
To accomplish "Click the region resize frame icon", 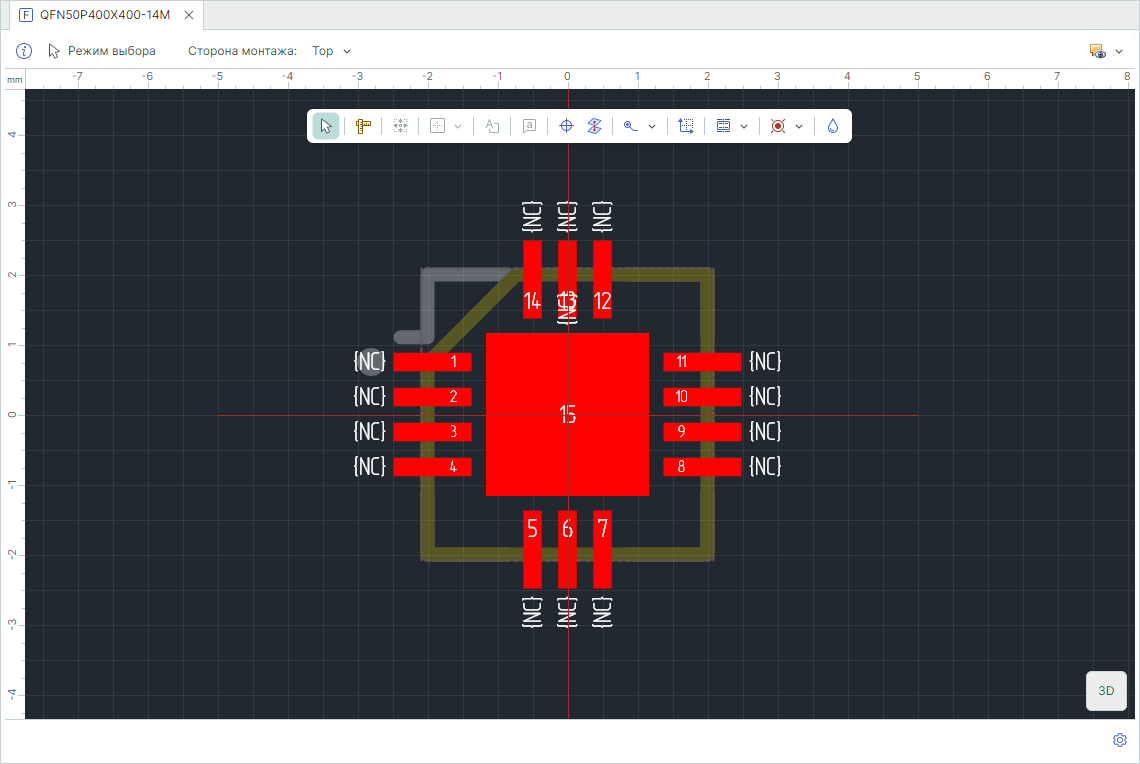I will pos(686,126).
